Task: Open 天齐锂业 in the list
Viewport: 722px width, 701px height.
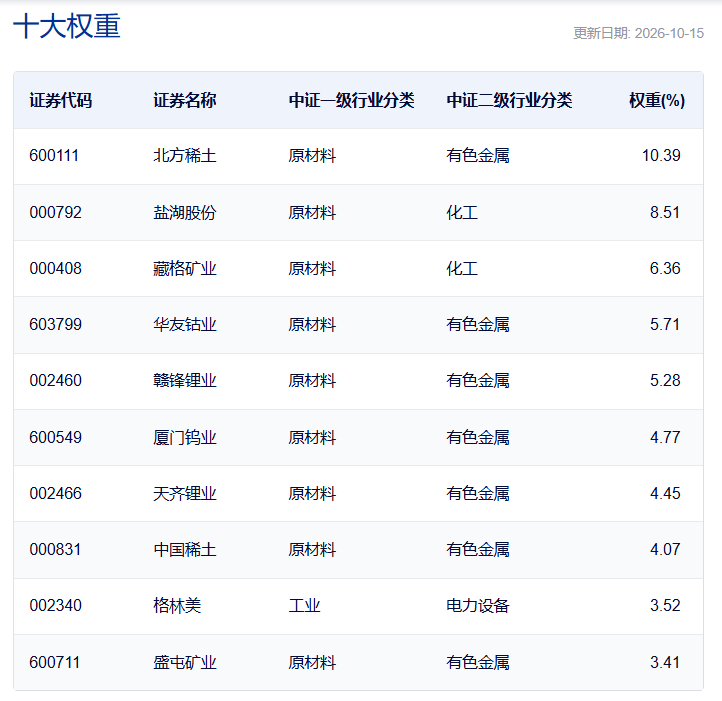Action: tap(185, 494)
